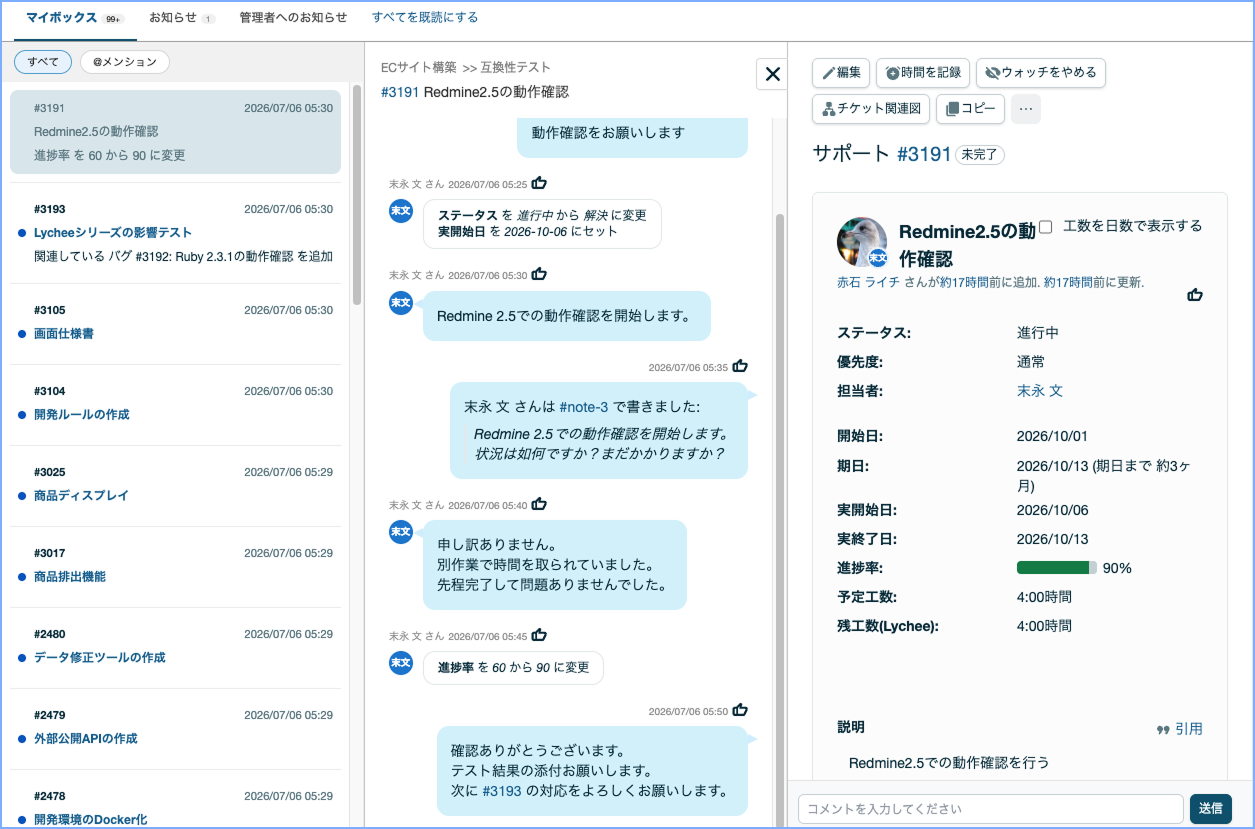Focus the コメントを入力してください input
Viewport: 1255px width, 829px height.
tap(990, 809)
